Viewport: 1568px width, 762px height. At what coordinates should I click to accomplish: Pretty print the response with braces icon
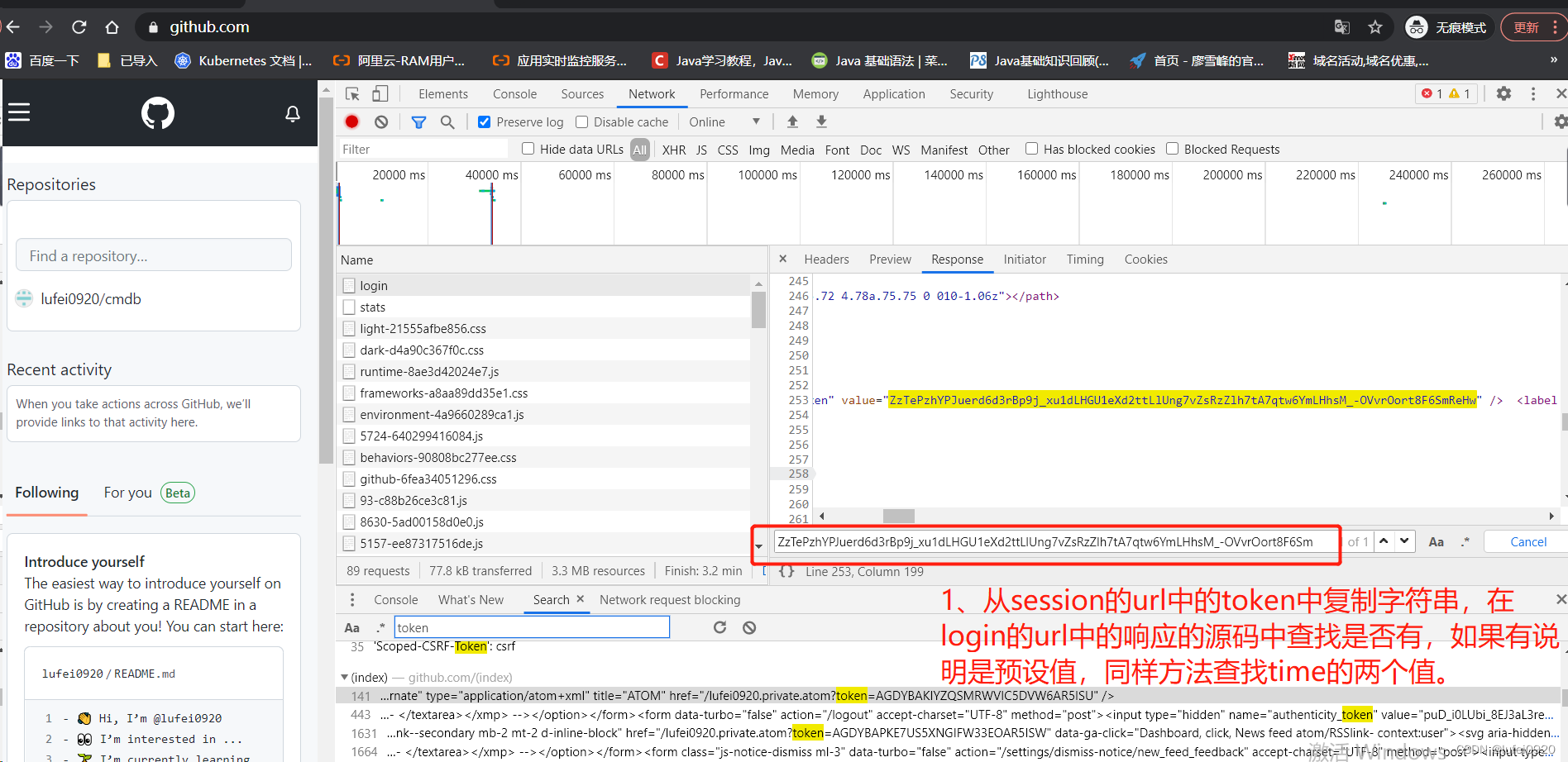point(786,571)
